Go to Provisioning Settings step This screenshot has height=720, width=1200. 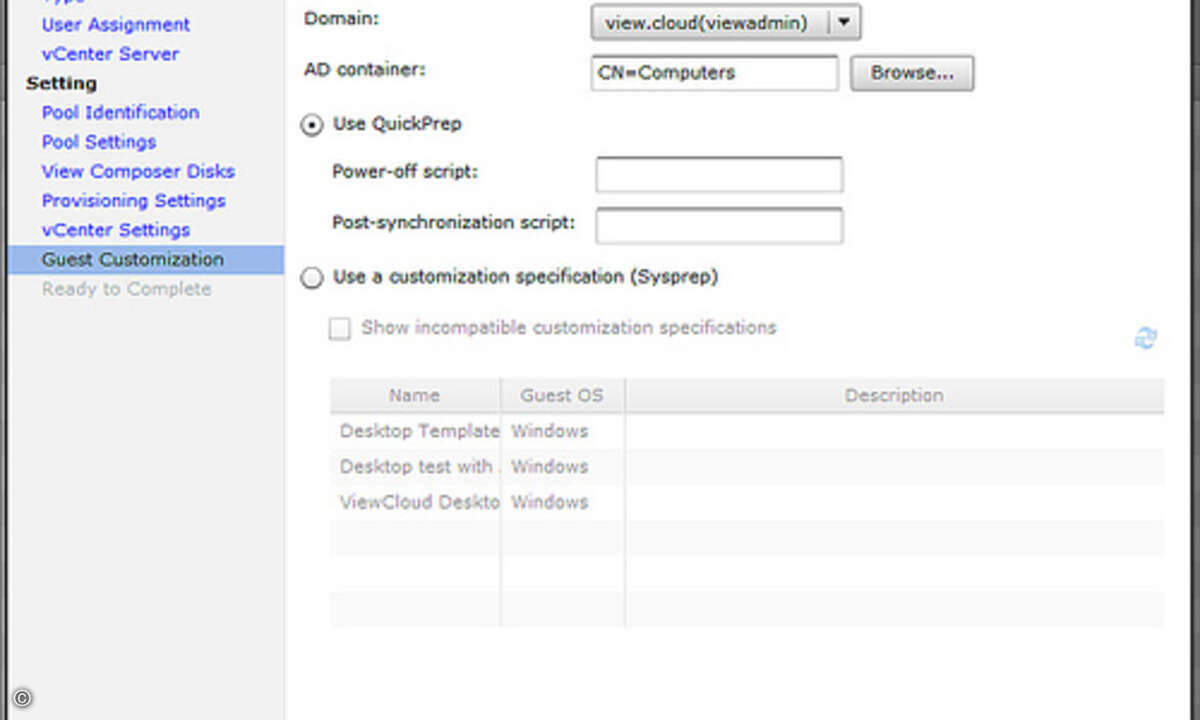[x=134, y=201]
